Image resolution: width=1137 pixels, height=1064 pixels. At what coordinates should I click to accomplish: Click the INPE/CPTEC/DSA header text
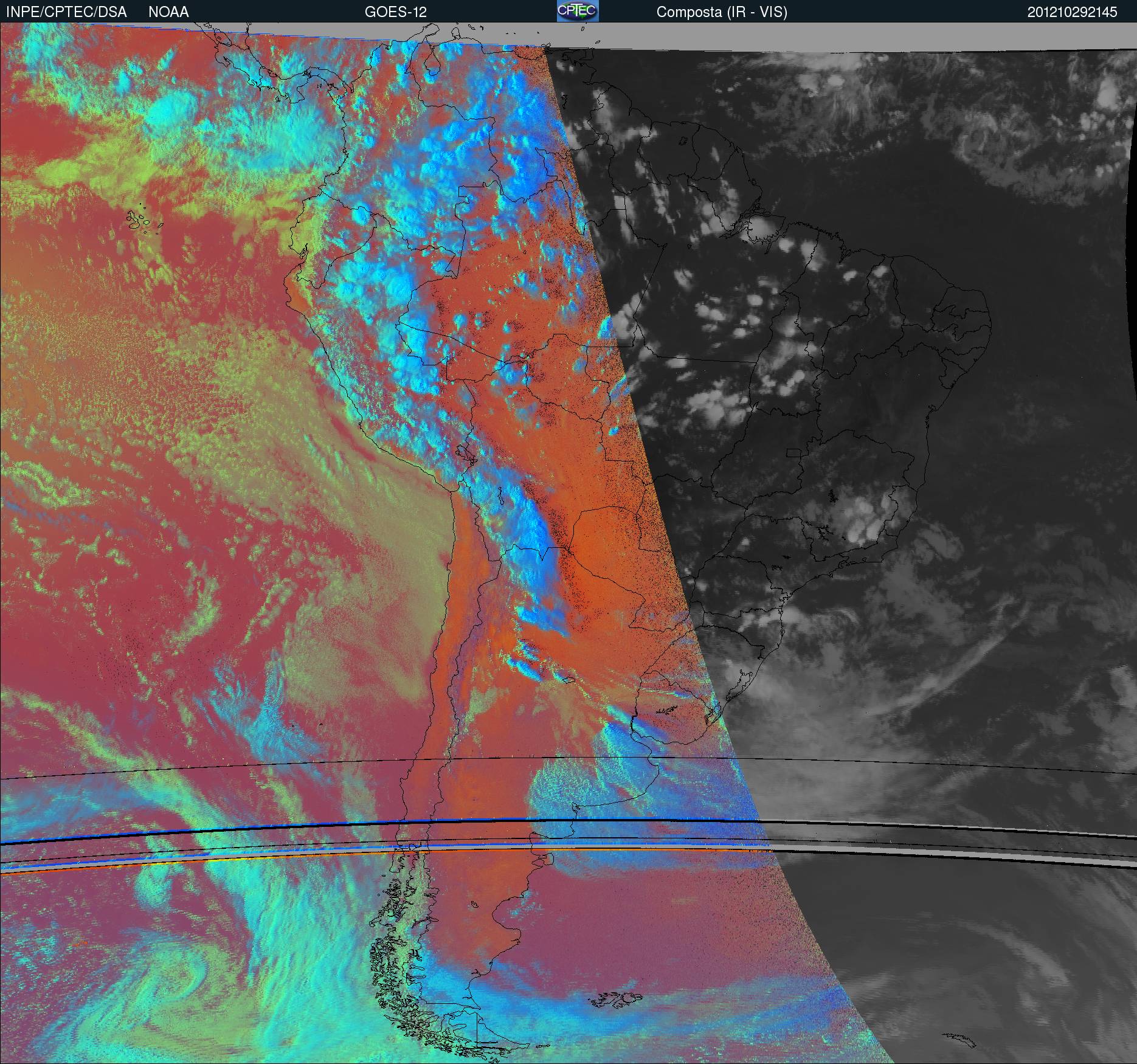point(66,12)
